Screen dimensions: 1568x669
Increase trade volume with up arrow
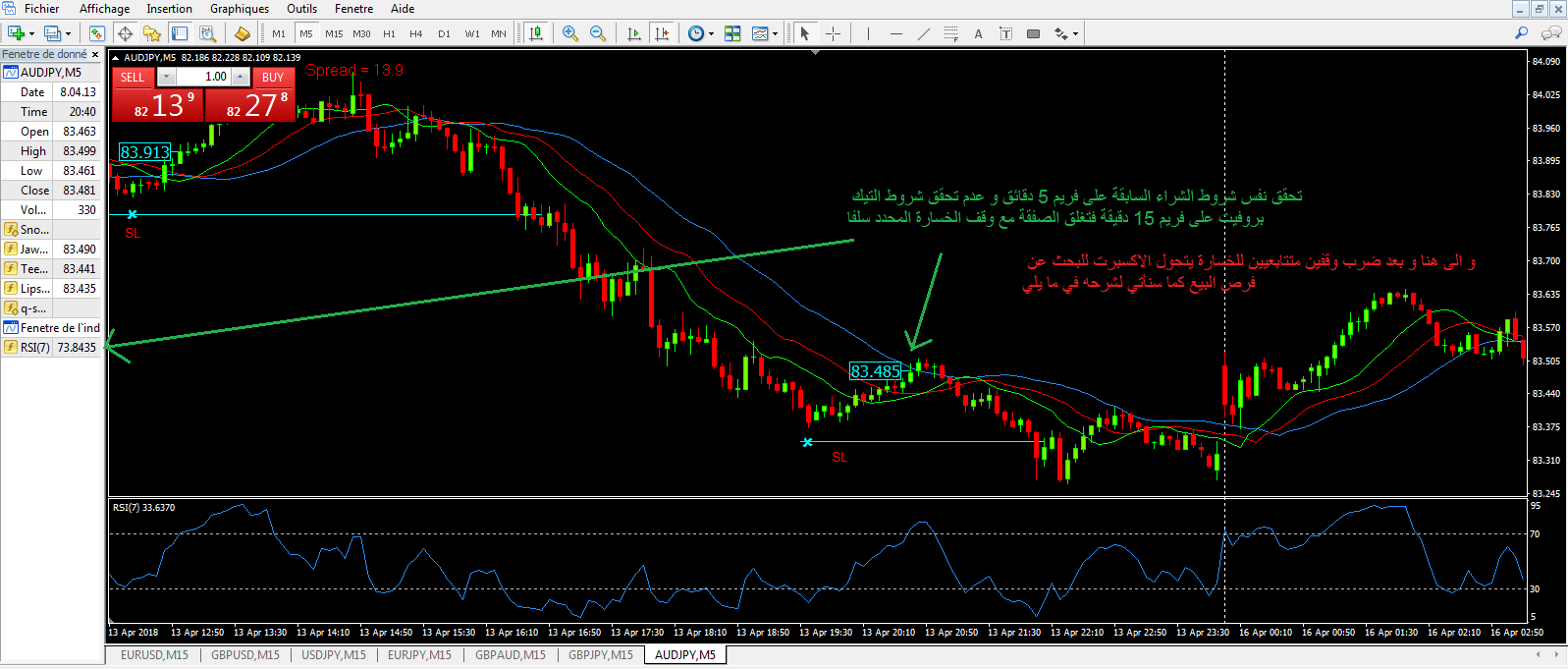(241, 77)
